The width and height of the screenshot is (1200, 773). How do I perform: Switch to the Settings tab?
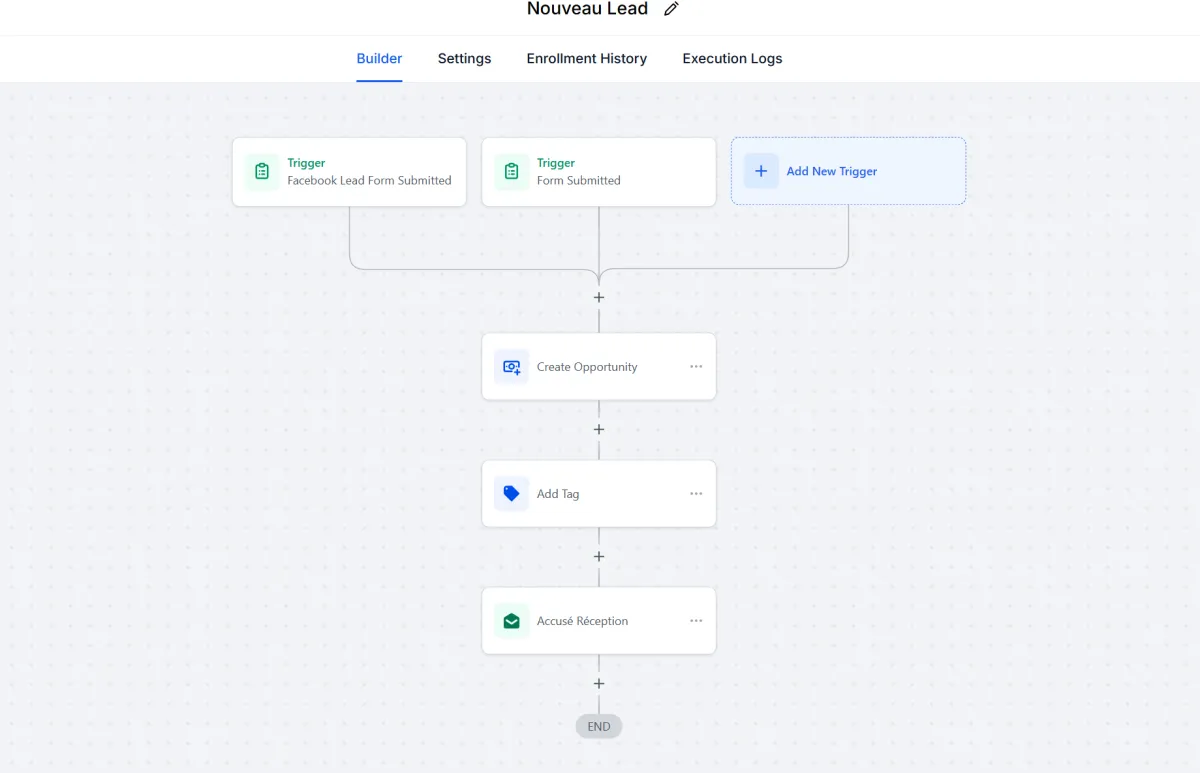(464, 59)
